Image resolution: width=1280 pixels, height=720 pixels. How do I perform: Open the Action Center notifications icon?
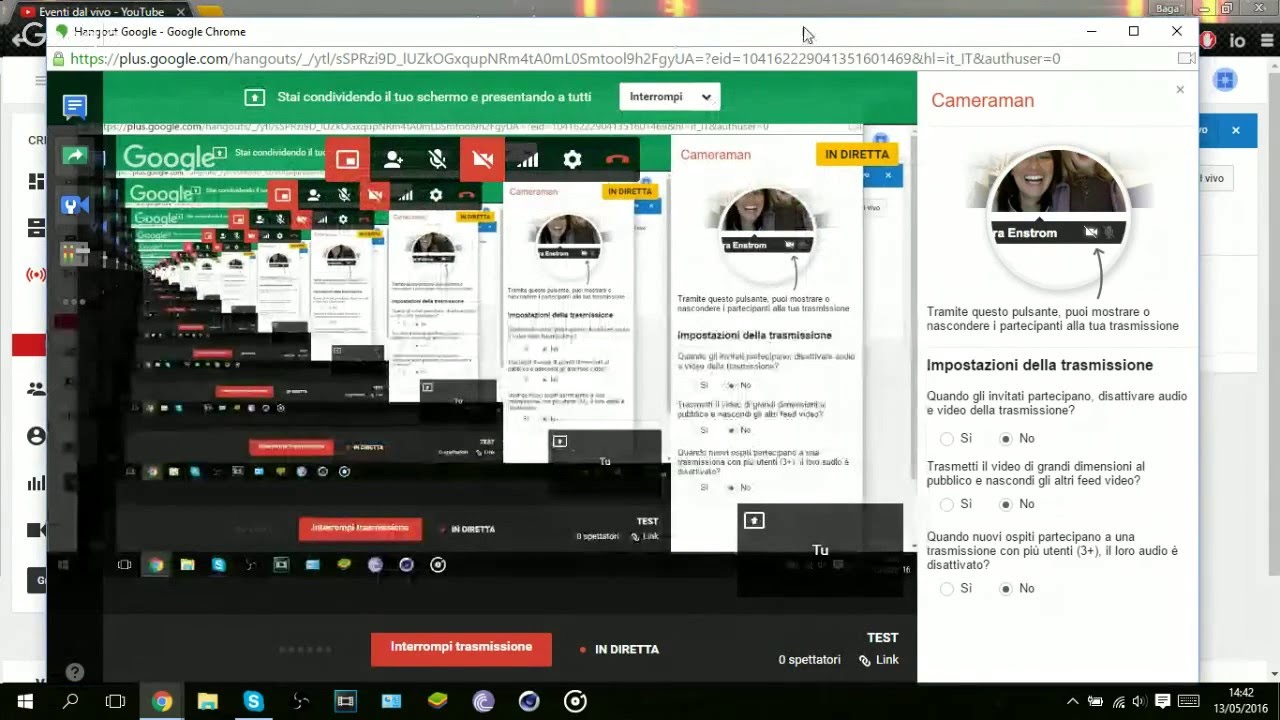1163,702
